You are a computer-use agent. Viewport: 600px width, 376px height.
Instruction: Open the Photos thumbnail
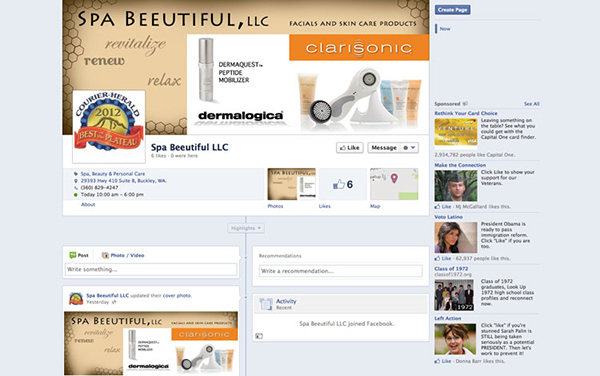pos(292,184)
